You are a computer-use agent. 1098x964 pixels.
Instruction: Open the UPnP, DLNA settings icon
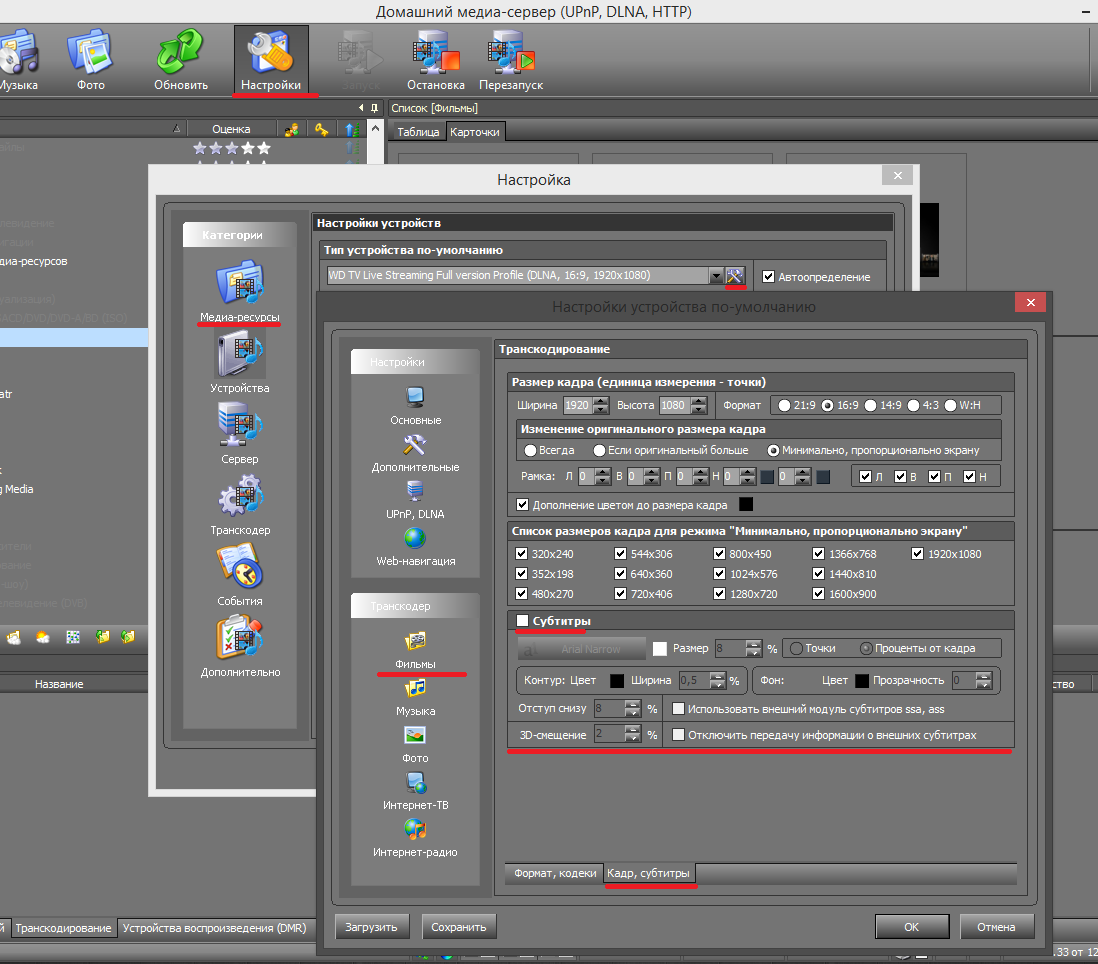click(x=415, y=492)
